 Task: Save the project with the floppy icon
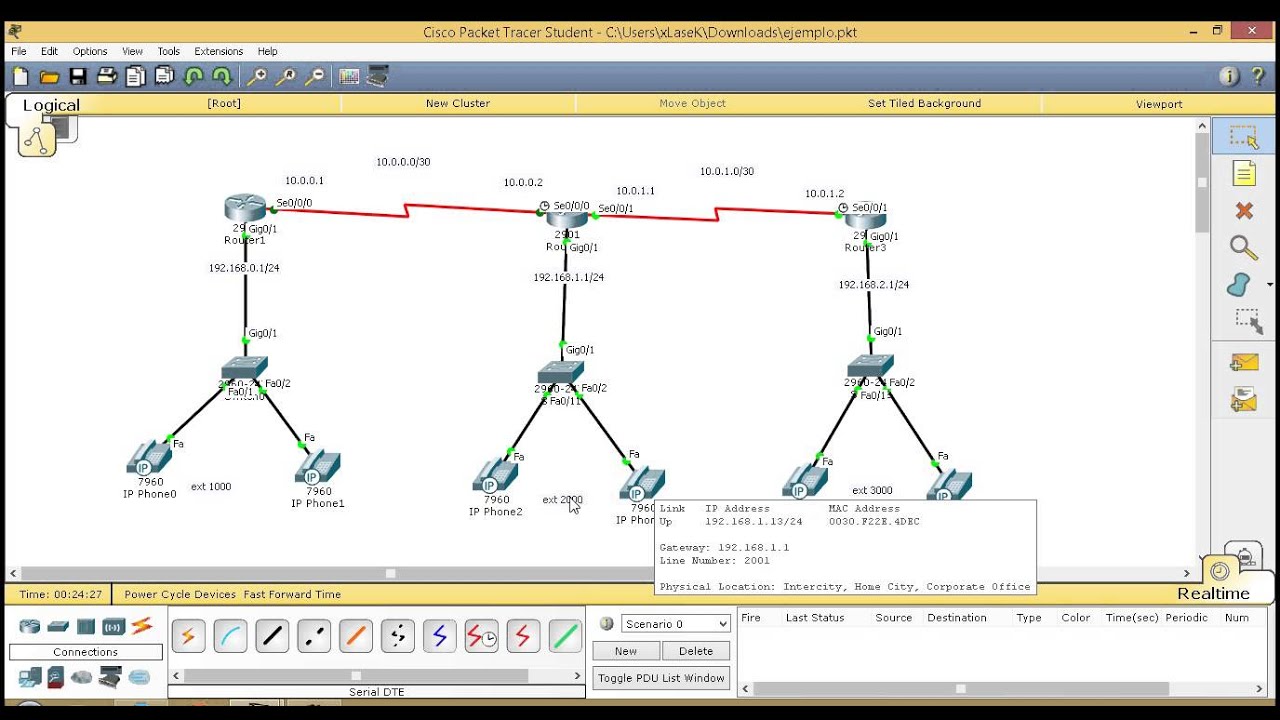(78, 77)
